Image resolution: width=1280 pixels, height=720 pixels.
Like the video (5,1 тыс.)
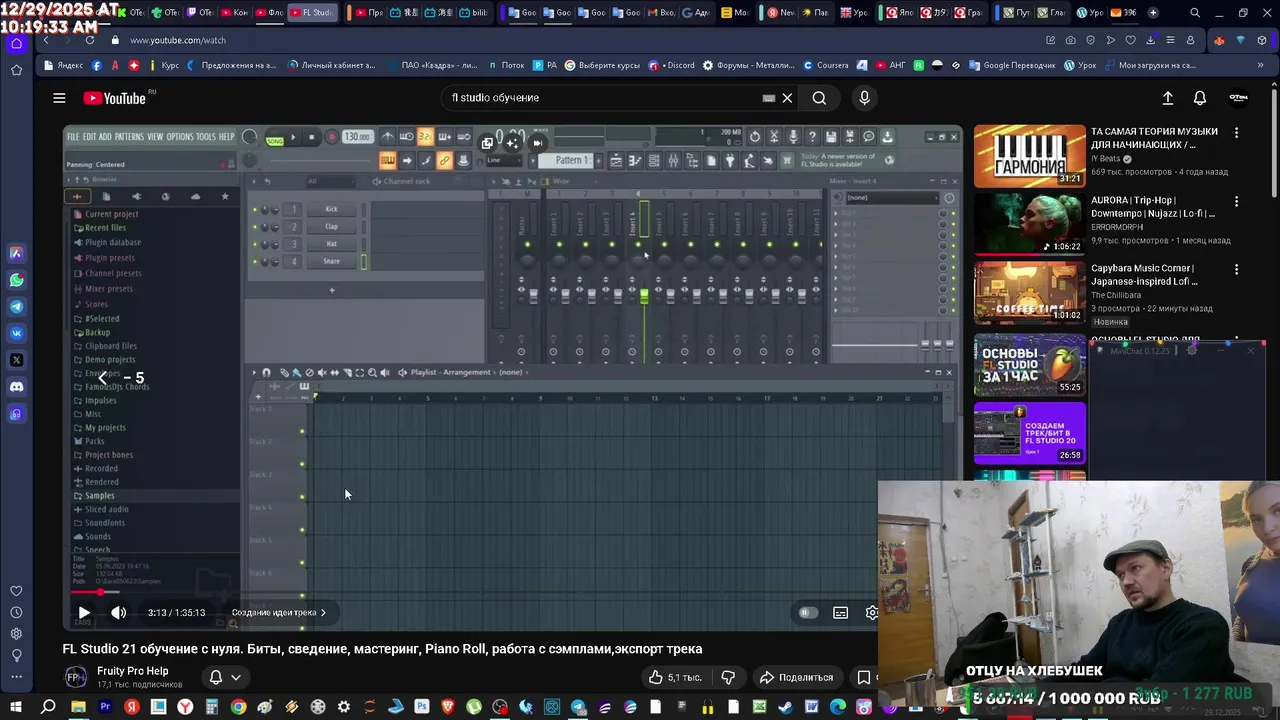(x=674, y=677)
